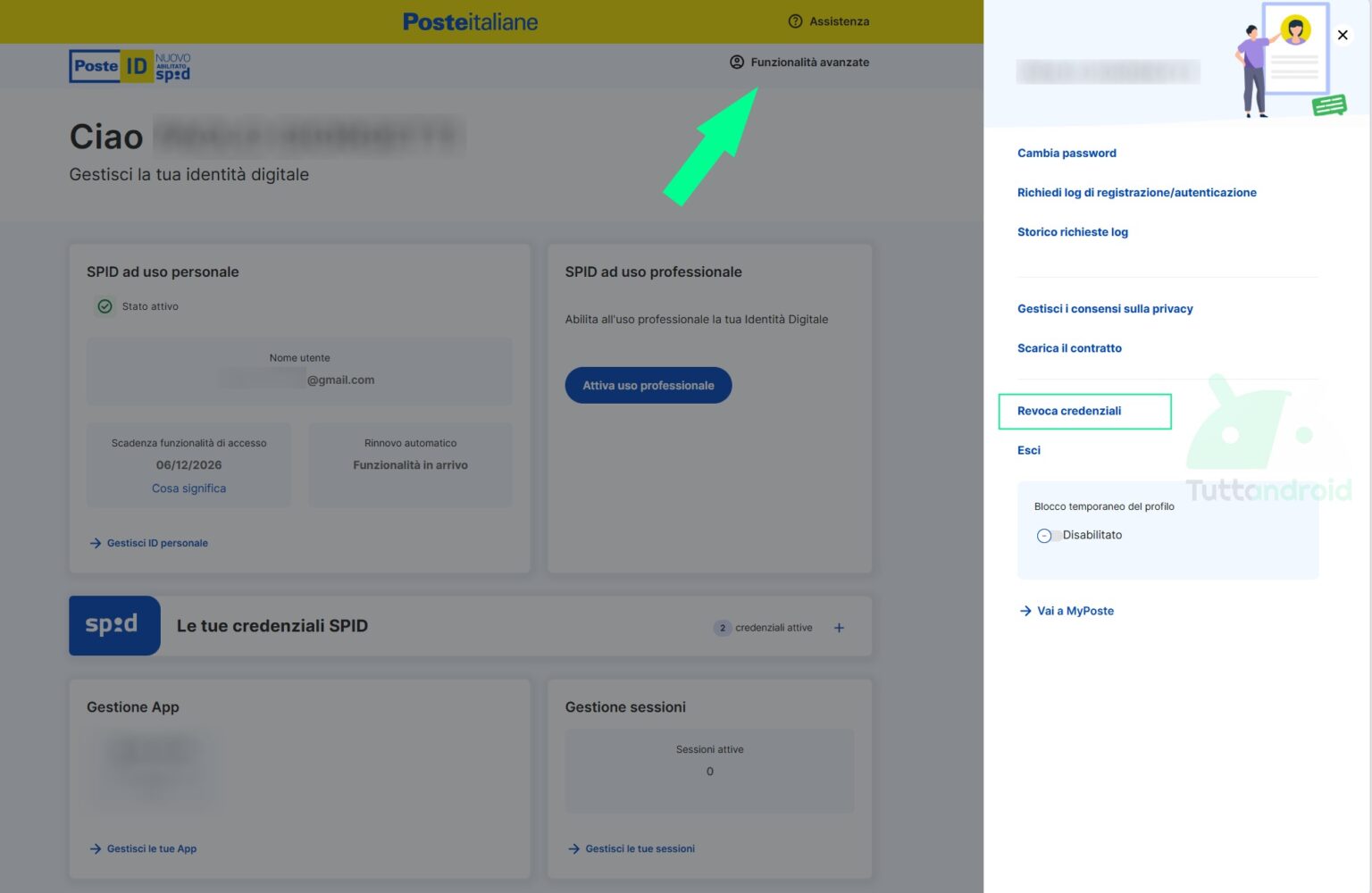Click the Funzionalità in arrivo text

coord(410,465)
